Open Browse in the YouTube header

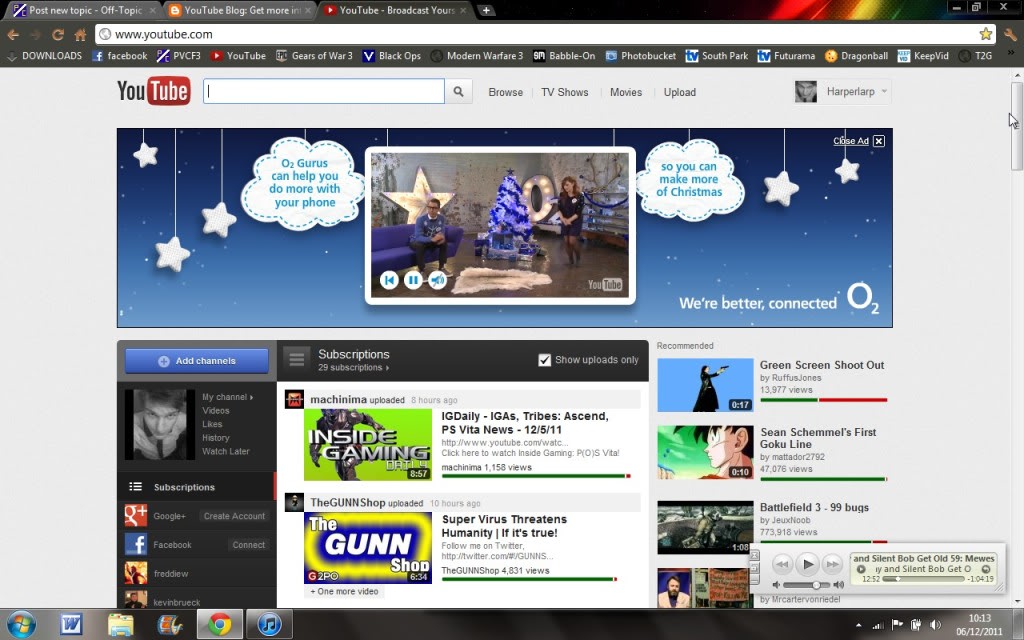click(505, 92)
